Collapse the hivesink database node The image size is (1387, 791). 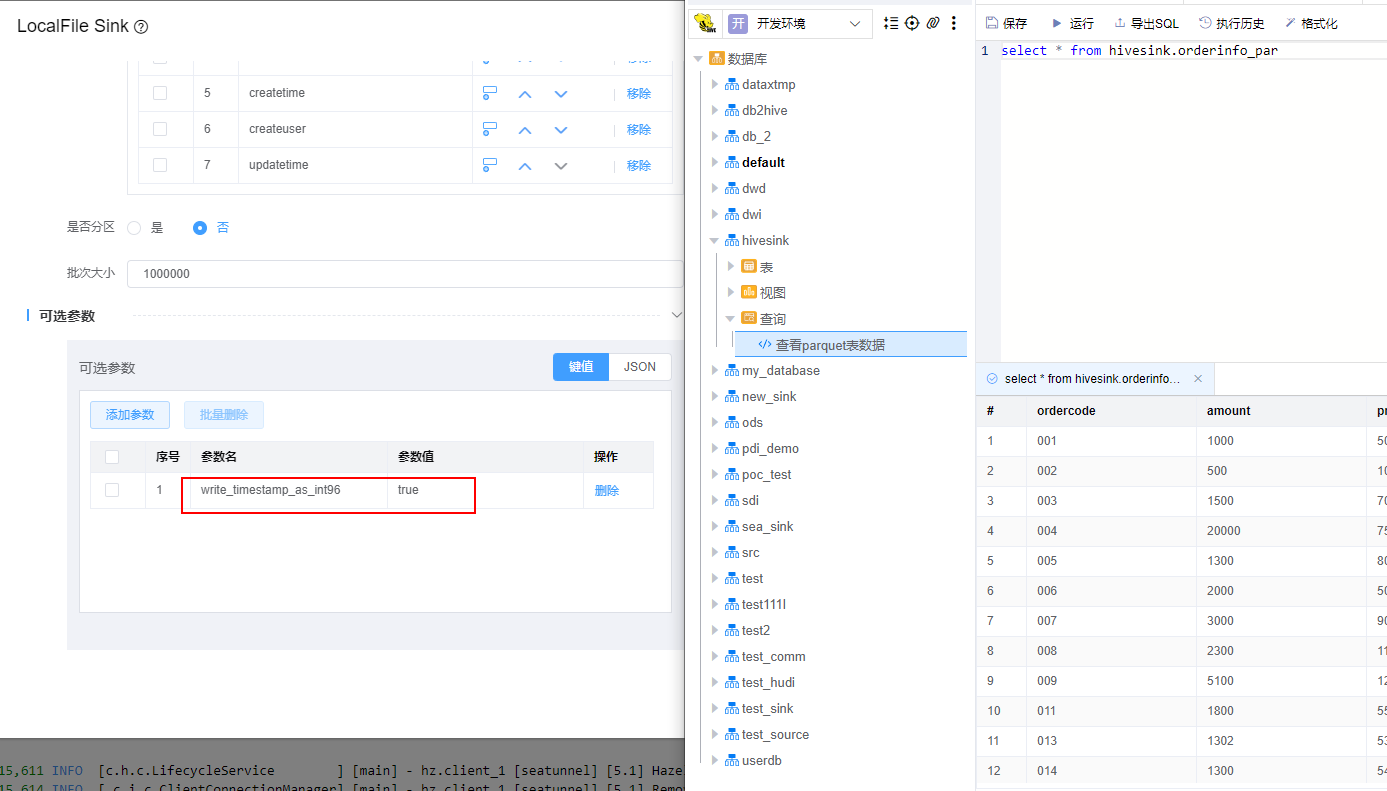click(715, 241)
